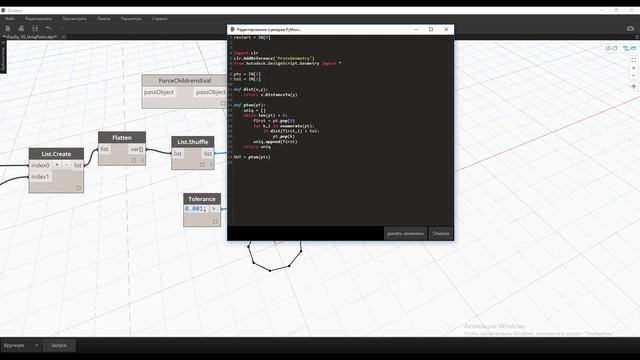This screenshot has height=360, width=640.
Task: Click the Run (Запуск) button
Action: 59,345
